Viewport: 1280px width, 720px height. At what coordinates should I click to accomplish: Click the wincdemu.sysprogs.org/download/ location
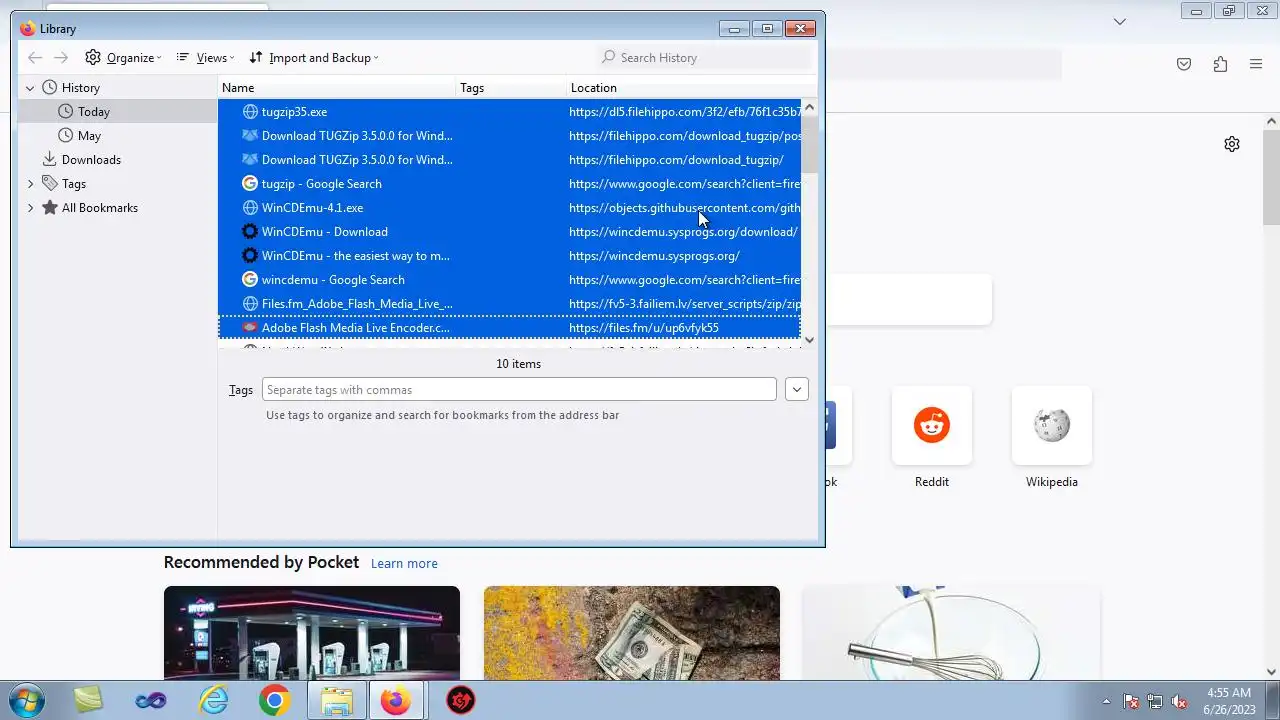pyautogui.click(x=683, y=232)
